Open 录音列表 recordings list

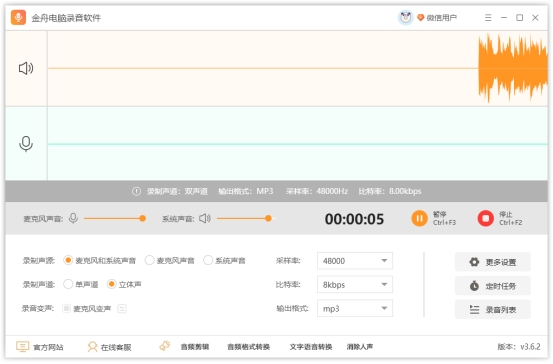493,310
